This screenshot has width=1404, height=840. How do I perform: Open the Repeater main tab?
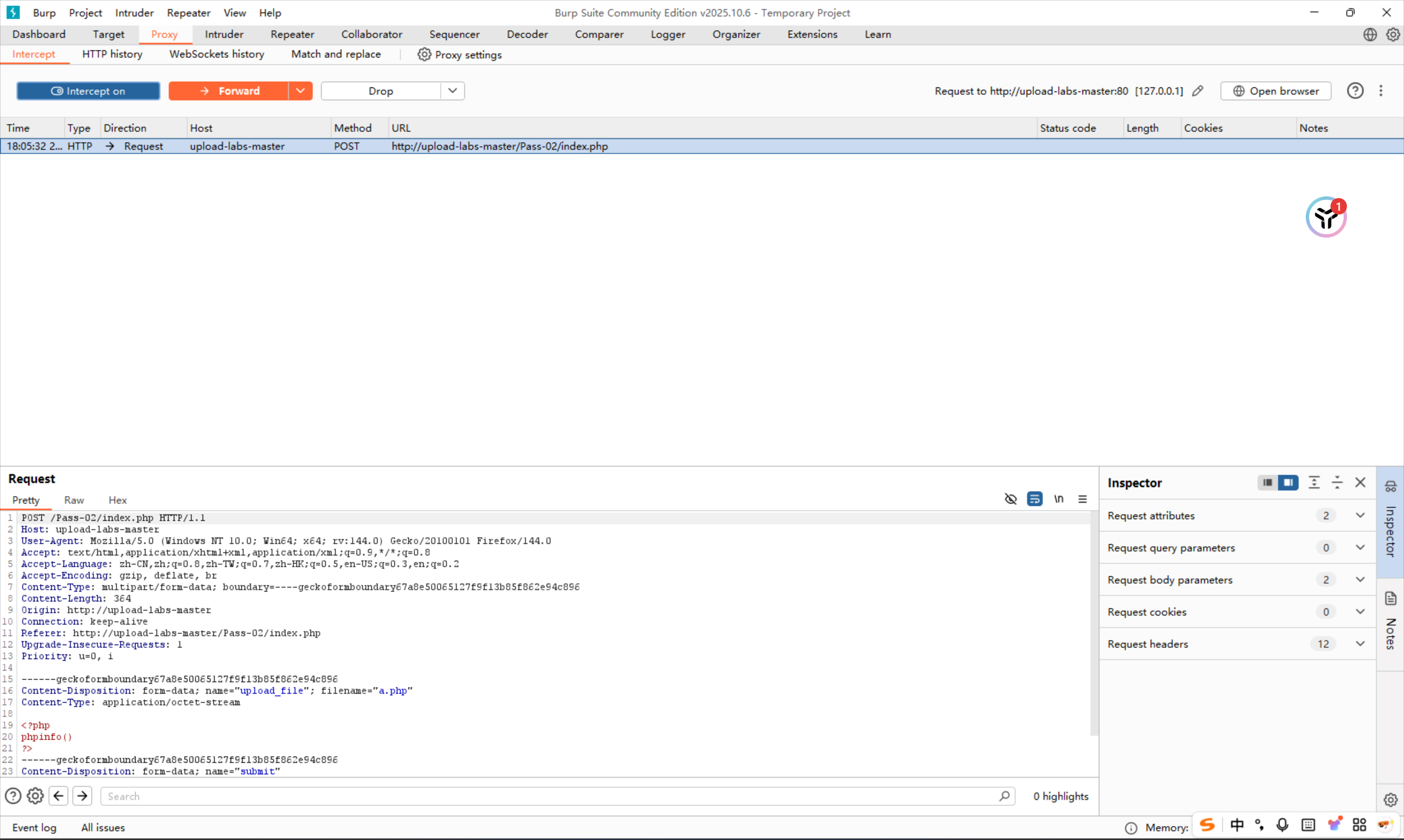292,35
